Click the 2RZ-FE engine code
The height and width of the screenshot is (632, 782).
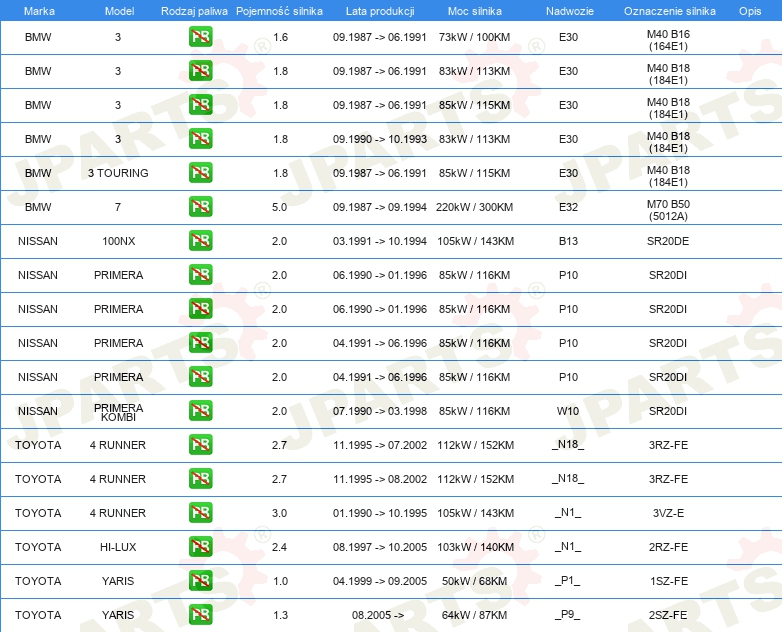(668, 547)
